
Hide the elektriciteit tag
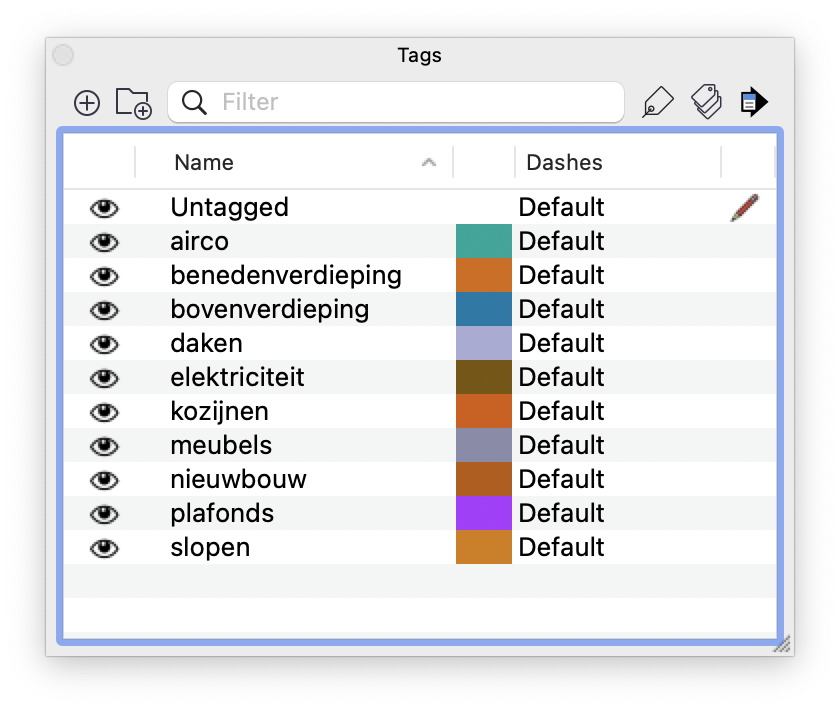click(x=104, y=378)
